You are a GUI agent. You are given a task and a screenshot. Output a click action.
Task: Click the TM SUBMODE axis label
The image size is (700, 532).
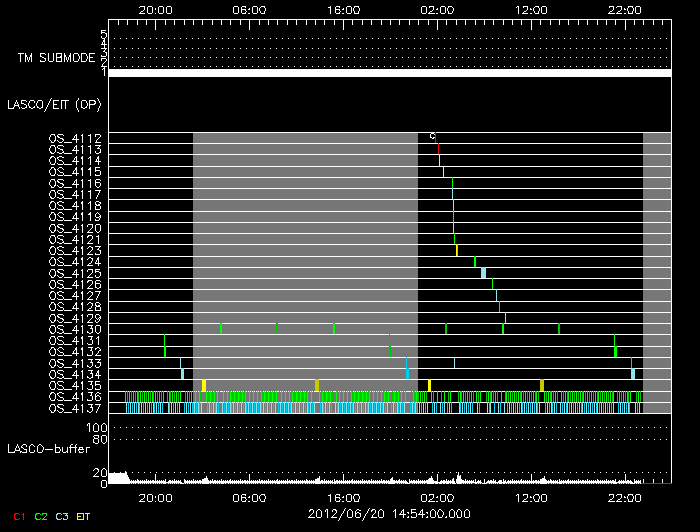tap(56, 57)
